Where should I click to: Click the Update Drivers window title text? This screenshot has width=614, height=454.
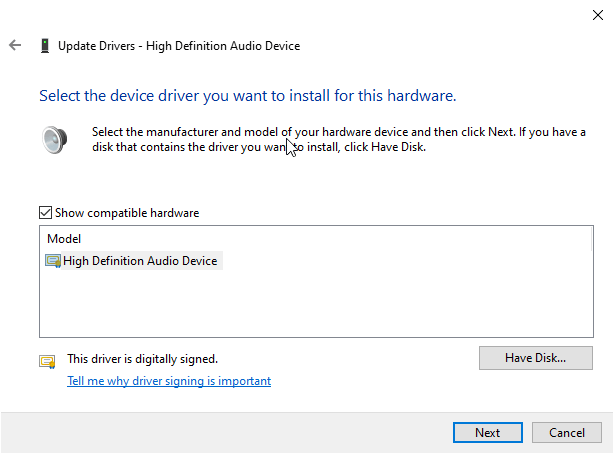click(179, 45)
